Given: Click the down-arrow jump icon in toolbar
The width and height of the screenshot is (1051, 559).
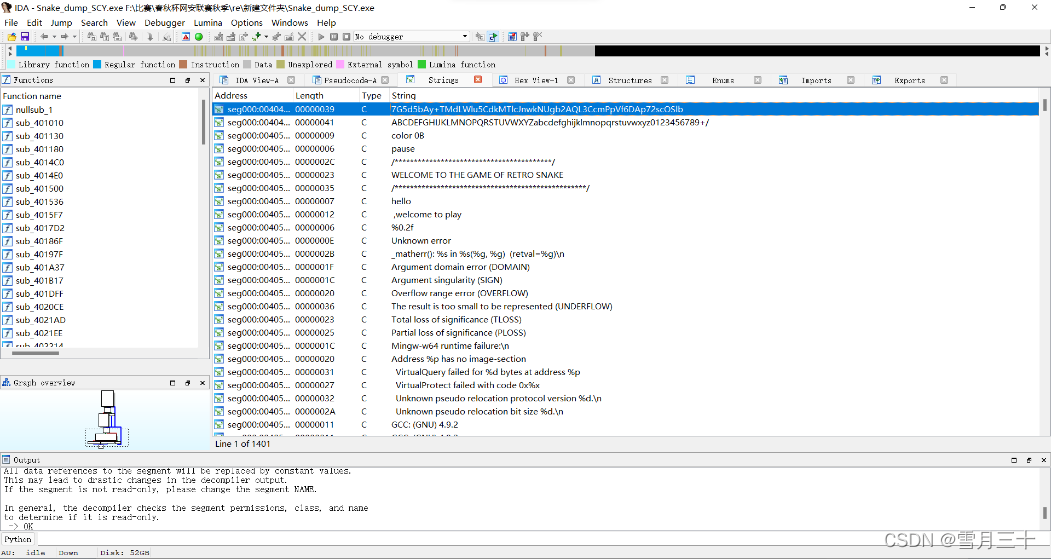Looking at the screenshot, I should tap(150, 36).
